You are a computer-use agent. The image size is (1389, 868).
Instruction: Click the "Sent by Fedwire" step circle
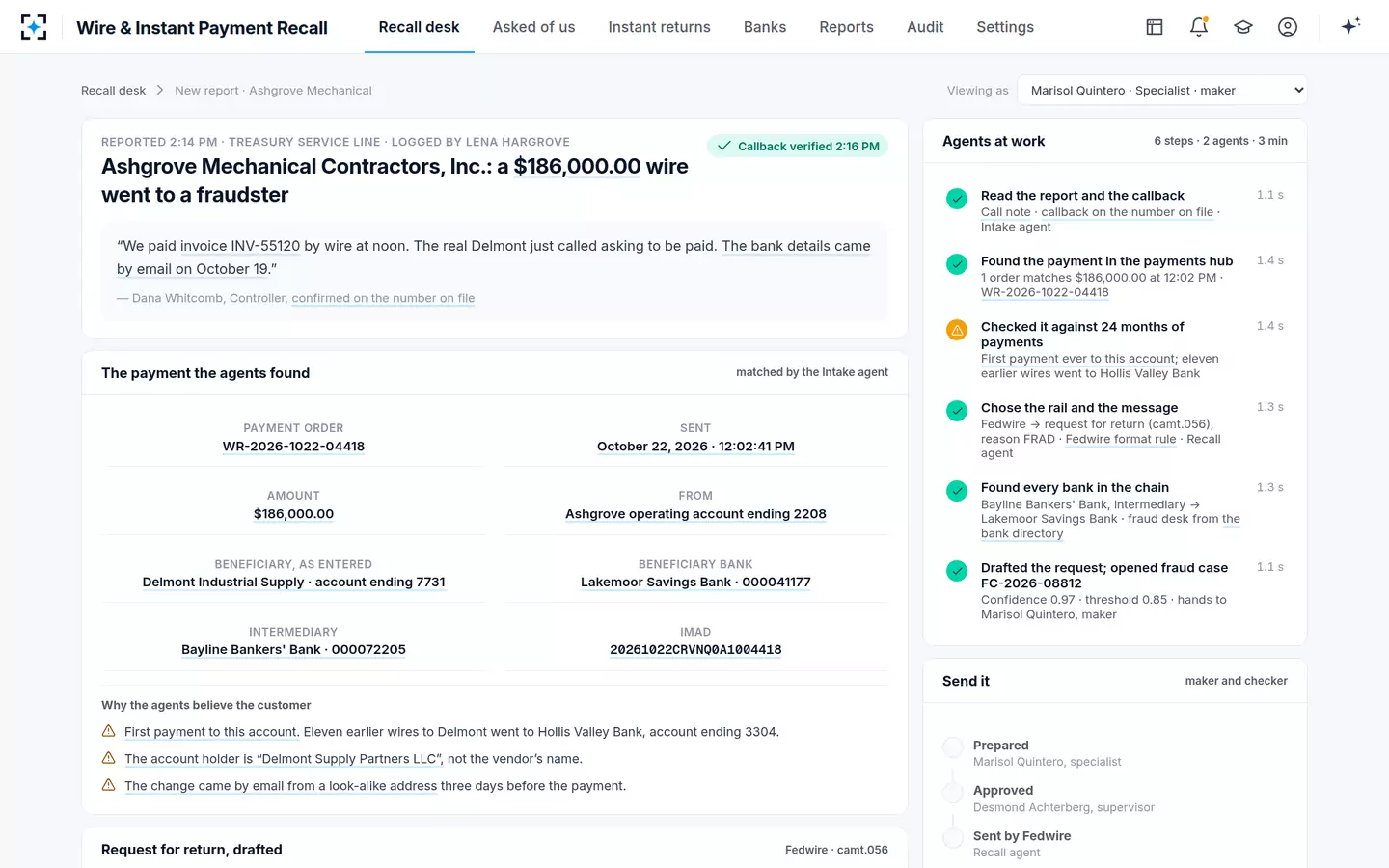(x=953, y=838)
